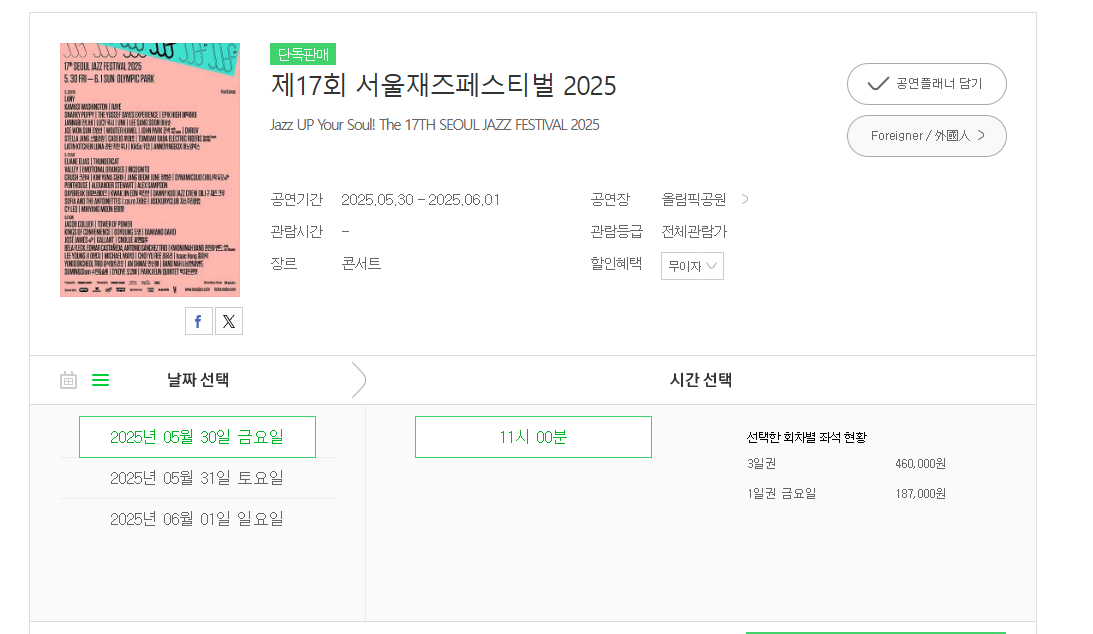Select the date 2025년 06월 01일 일요일
The image size is (1093, 634).
(197, 519)
